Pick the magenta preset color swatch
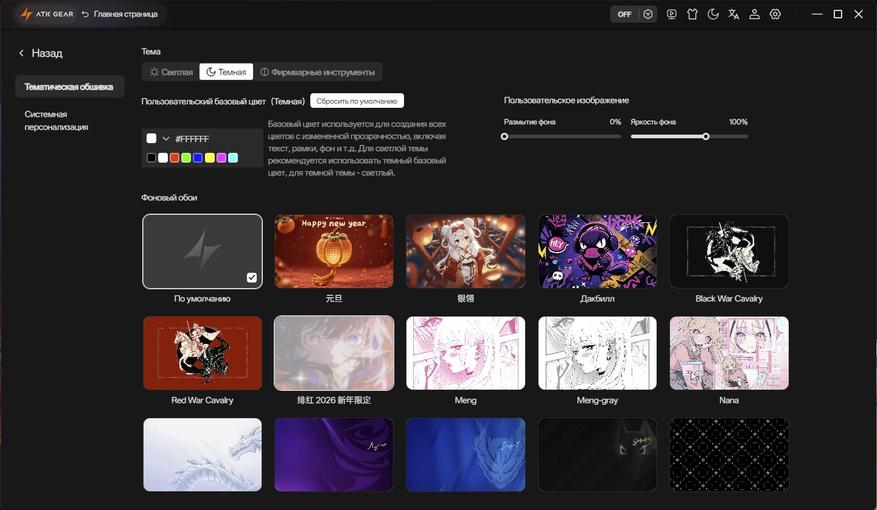 pyautogui.click(x=221, y=158)
